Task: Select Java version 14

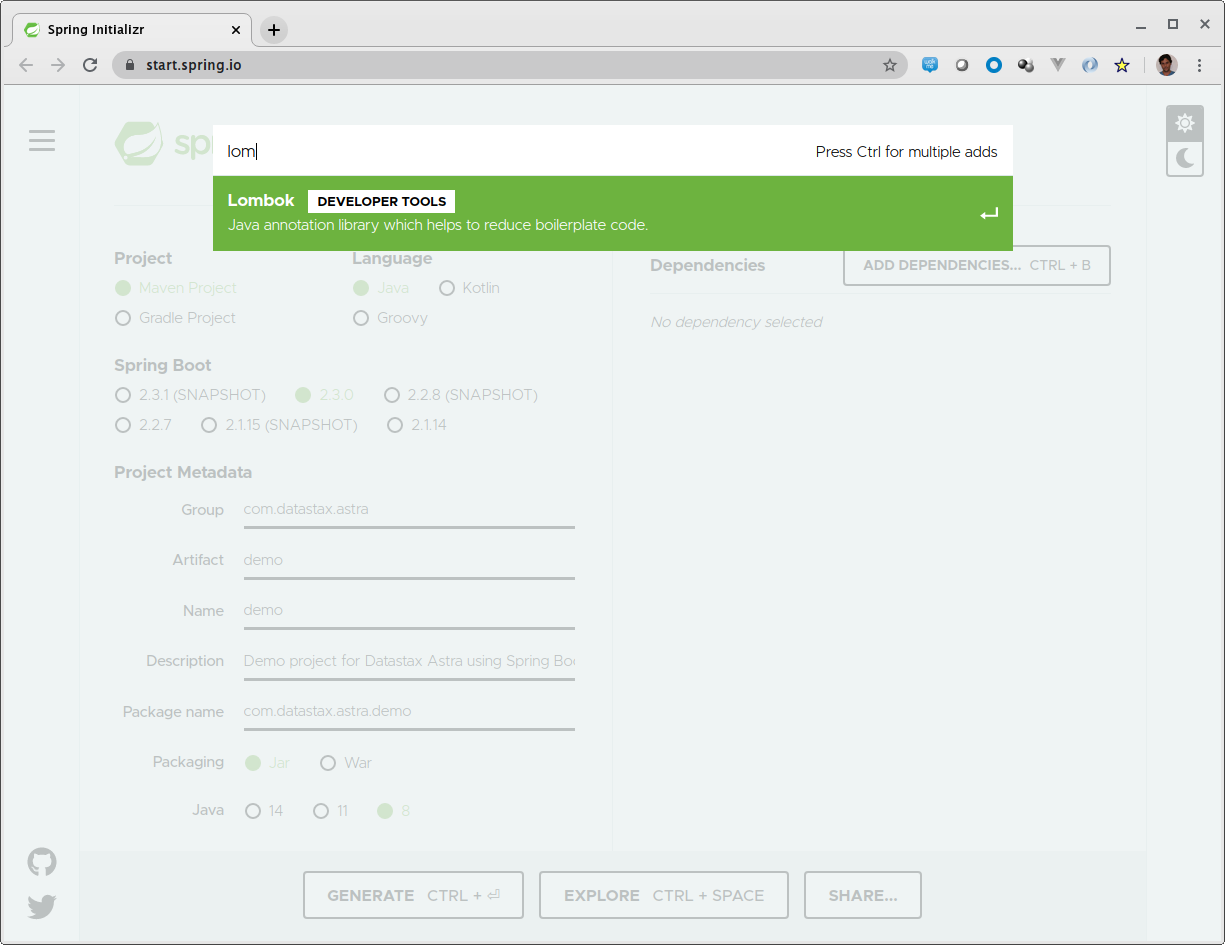Action: 264,811
